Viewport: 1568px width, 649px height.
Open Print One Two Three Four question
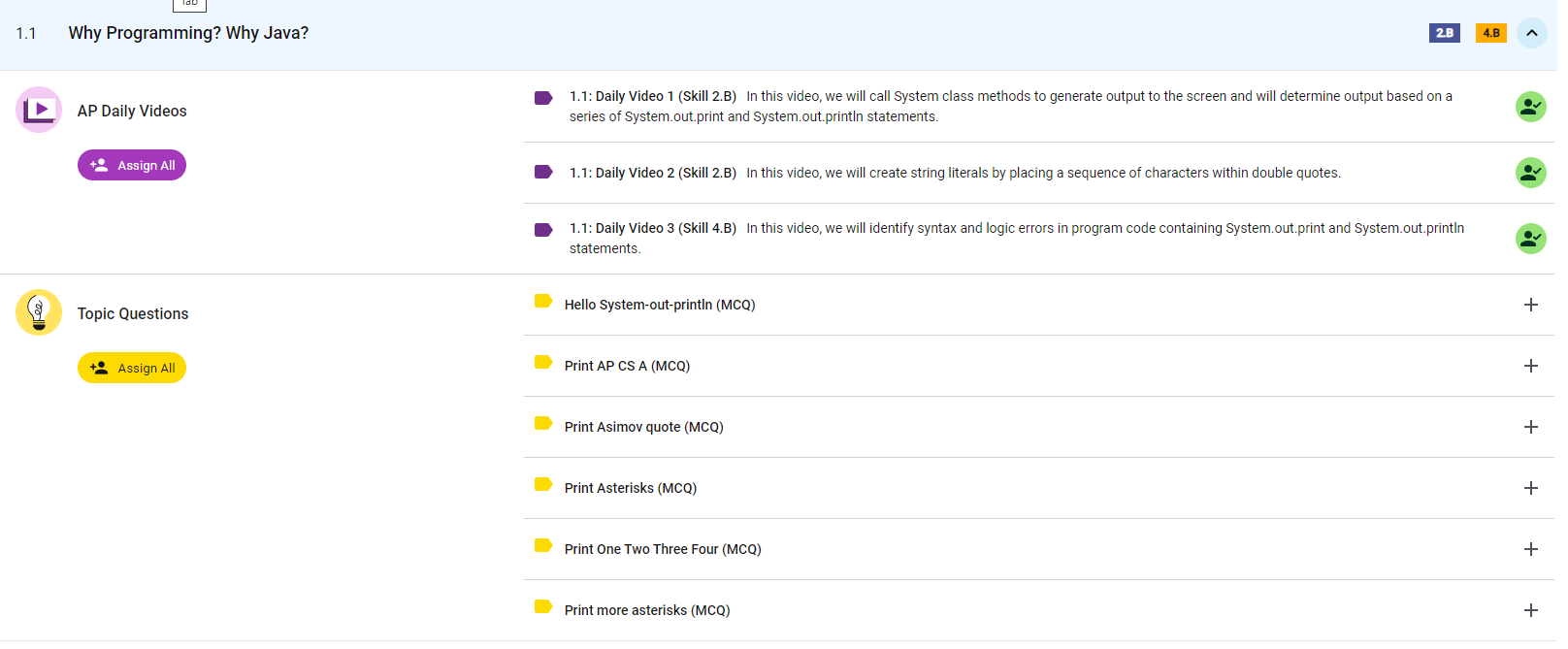[x=662, y=549]
